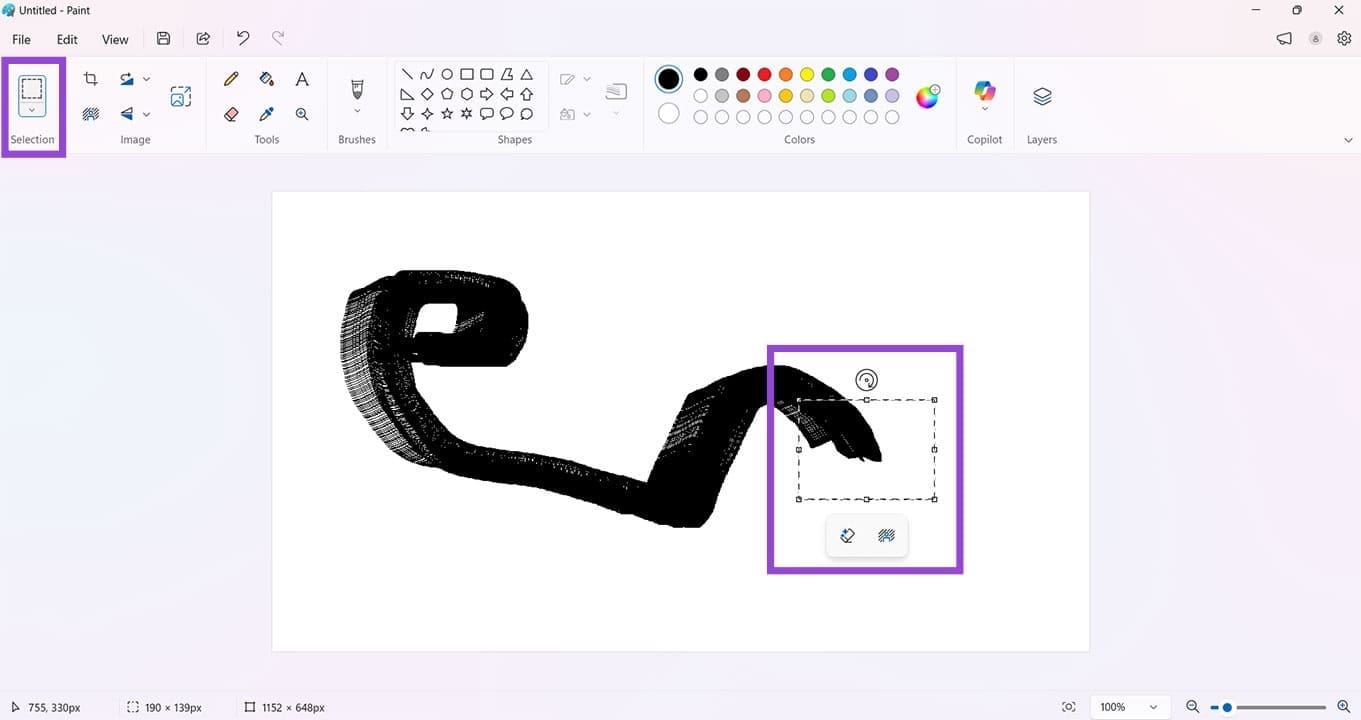The height and width of the screenshot is (720, 1361).
Task: Pick the Color picker tool
Action: pyautogui.click(x=266, y=113)
